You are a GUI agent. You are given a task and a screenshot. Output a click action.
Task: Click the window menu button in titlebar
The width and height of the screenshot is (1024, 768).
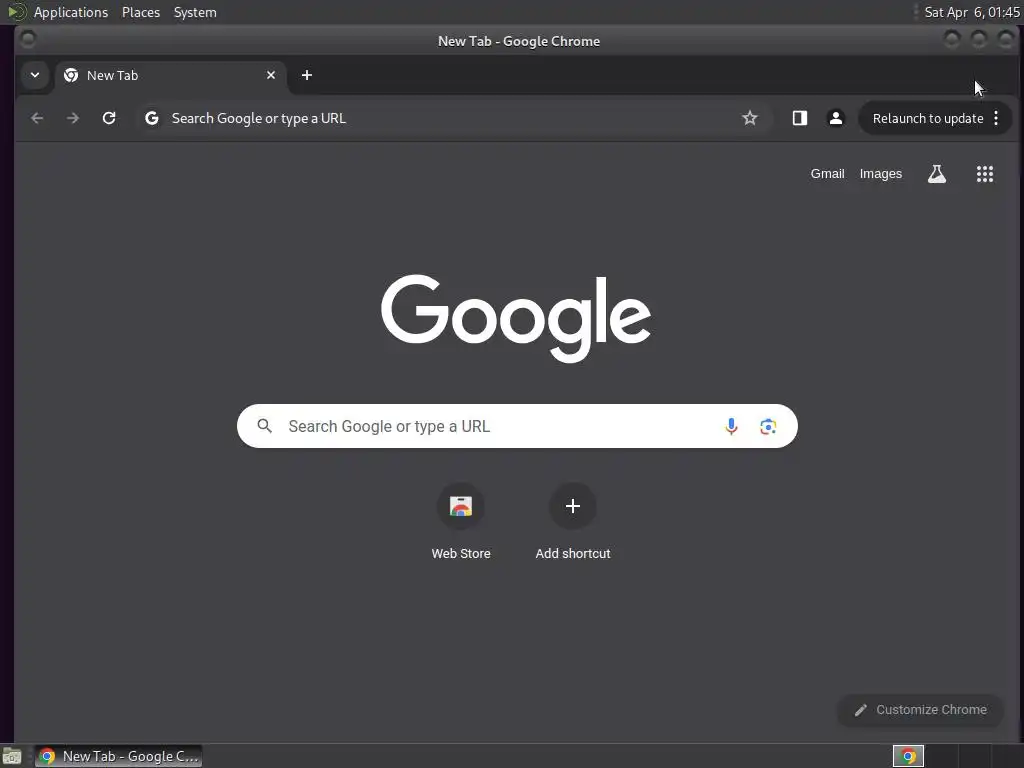pyautogui.click(x=27, y=39)
